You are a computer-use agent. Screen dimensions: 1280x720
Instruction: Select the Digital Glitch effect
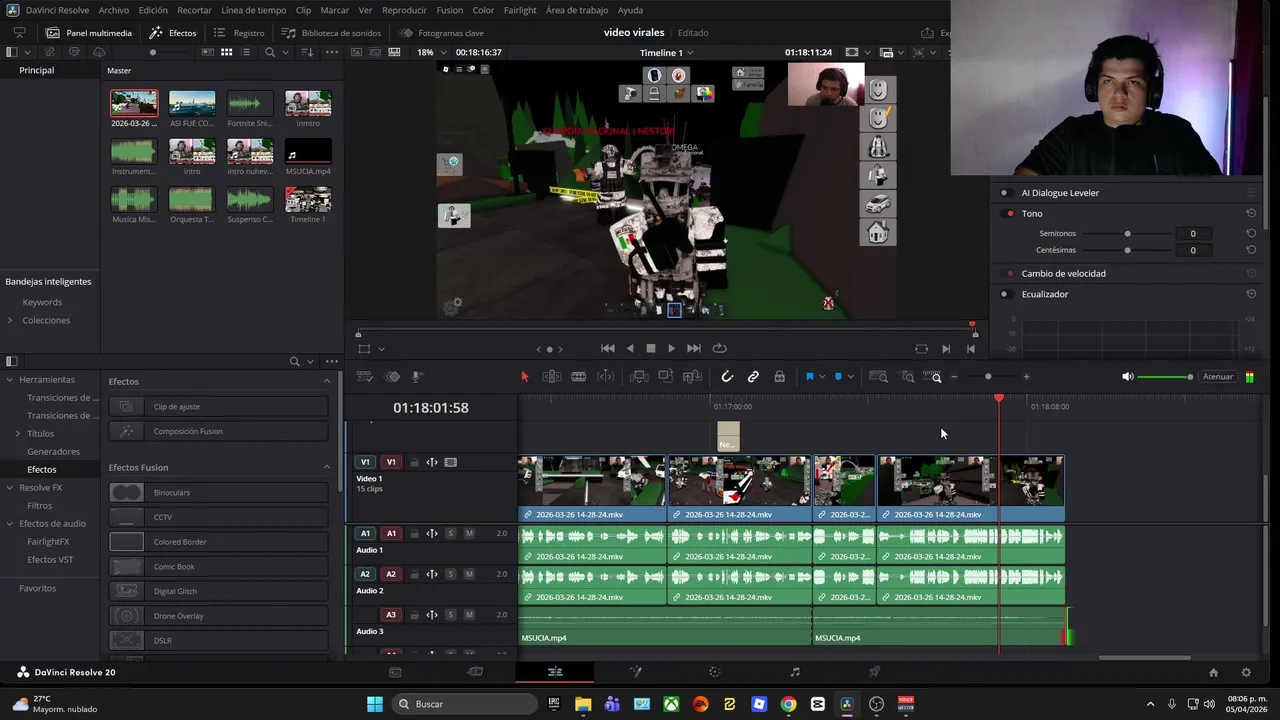[x=218, y=591]
